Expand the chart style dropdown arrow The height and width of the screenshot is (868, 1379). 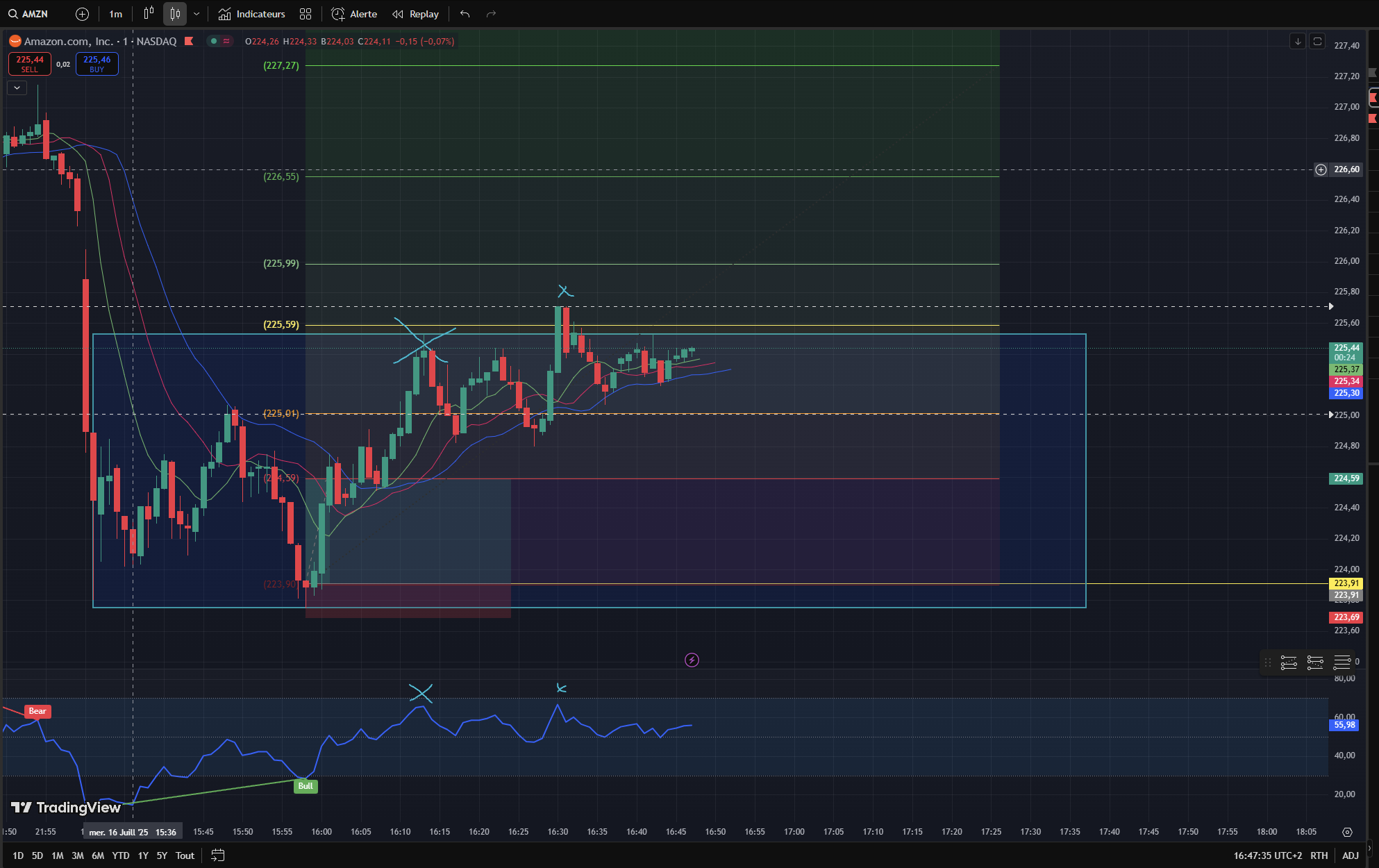tap(197, 14)
